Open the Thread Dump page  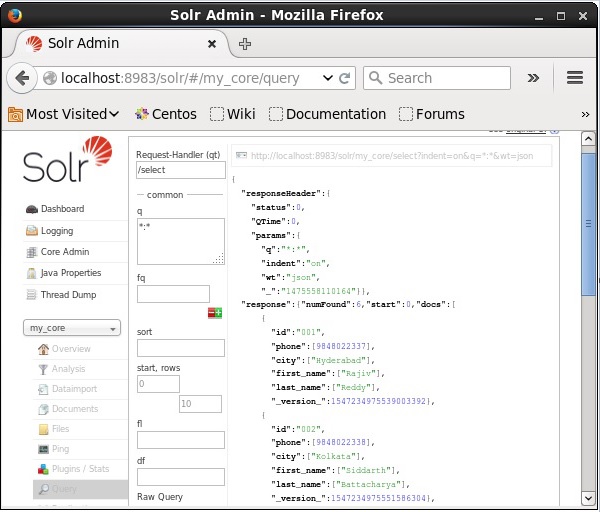68,295
